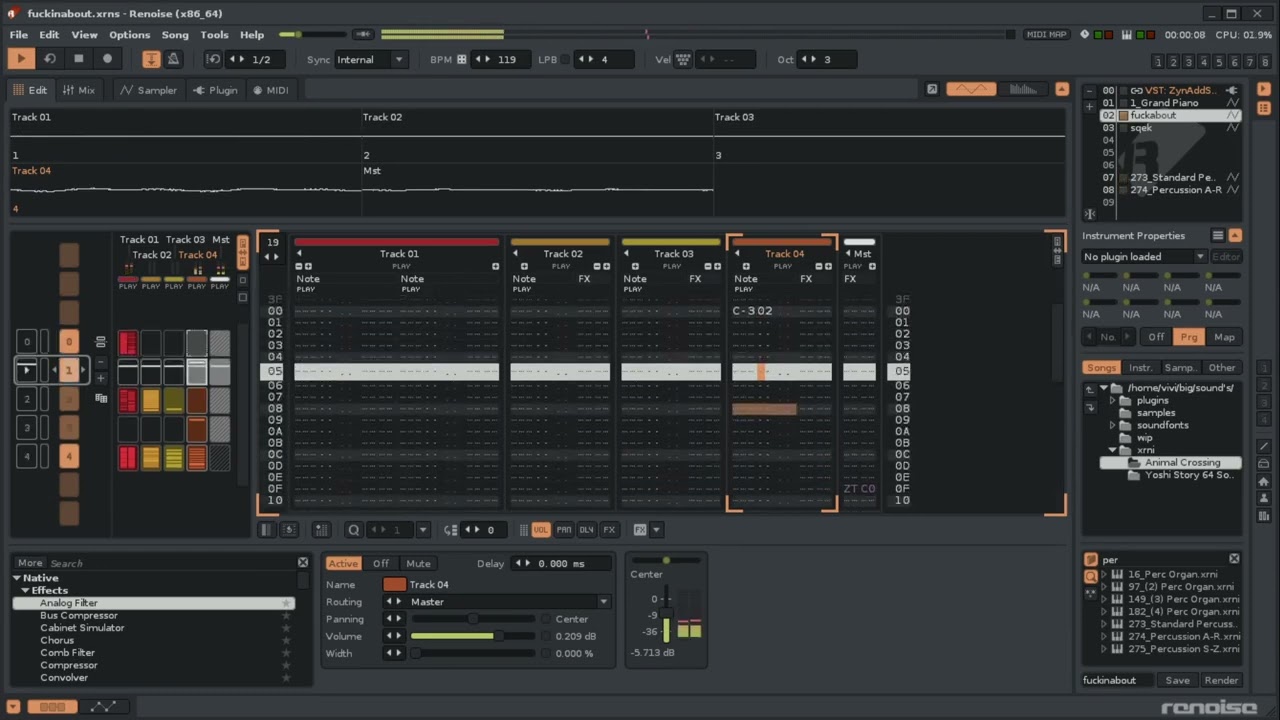Adjust the Track 04 Panning slider
The image size is (1280, 720).
[x=472, y=619]
